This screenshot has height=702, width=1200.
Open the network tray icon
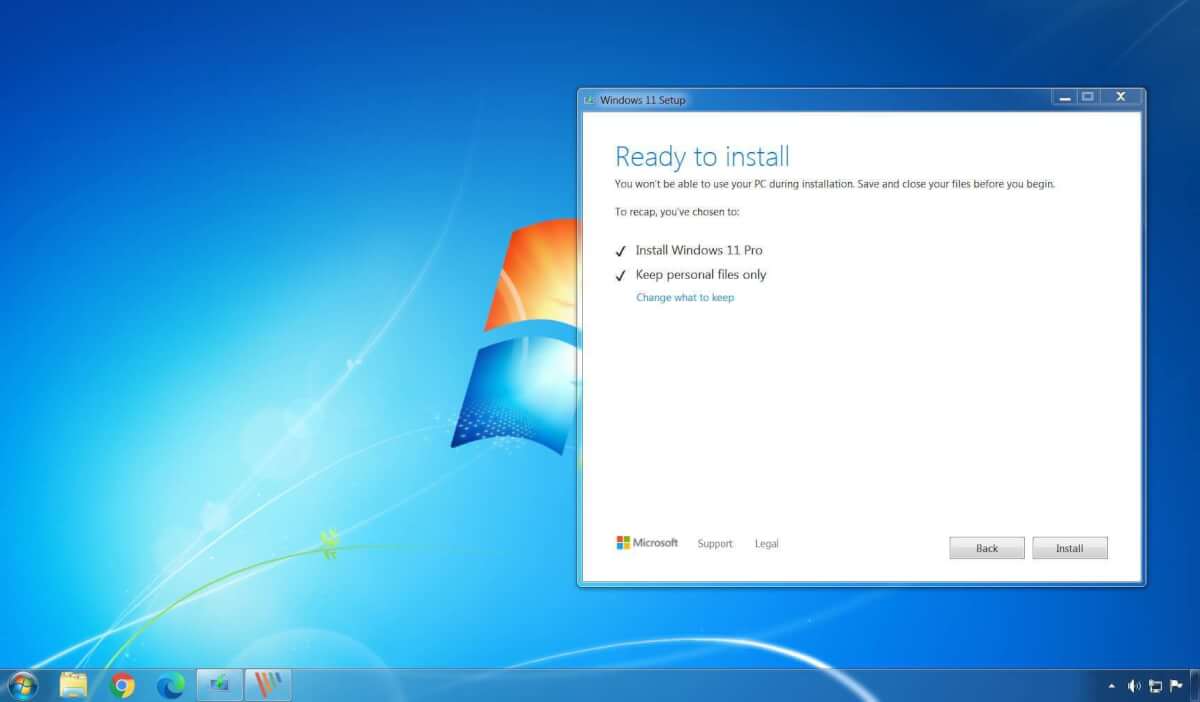[x=1155, y=686]
